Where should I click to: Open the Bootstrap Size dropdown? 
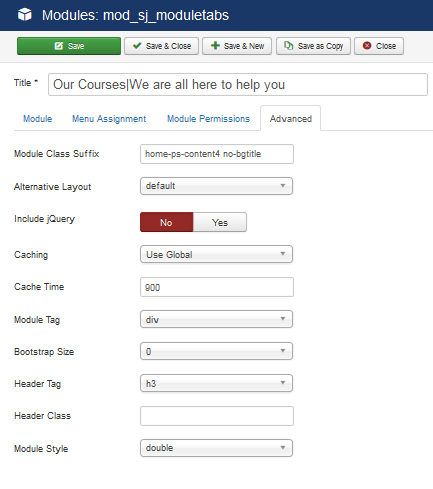pyautogui.click(x=216, y=351)
